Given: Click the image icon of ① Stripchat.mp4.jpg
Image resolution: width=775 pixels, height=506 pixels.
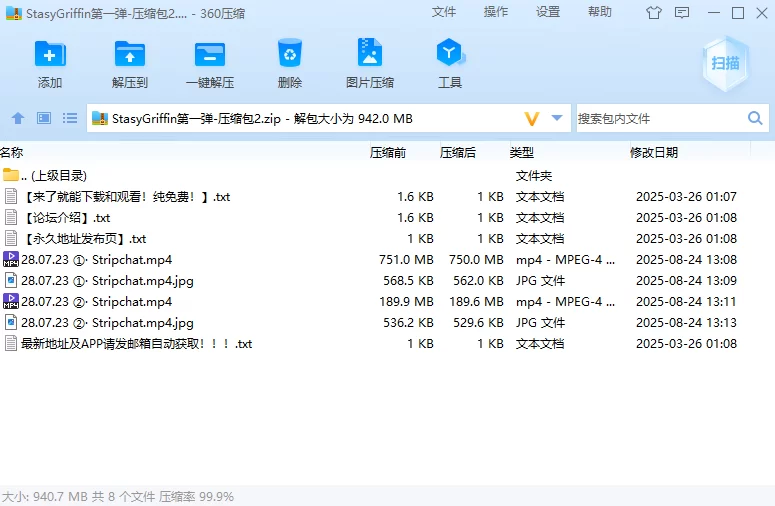Looking at the screenshot, I should point(11,280).
